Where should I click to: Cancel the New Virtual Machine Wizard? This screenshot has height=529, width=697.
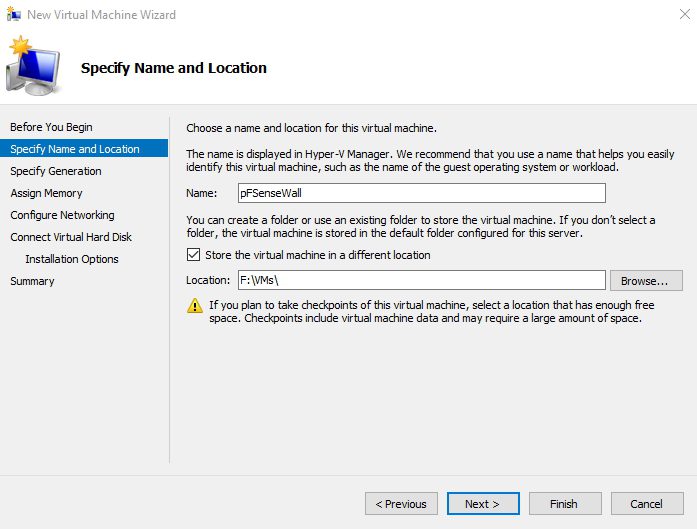(647, 504)
